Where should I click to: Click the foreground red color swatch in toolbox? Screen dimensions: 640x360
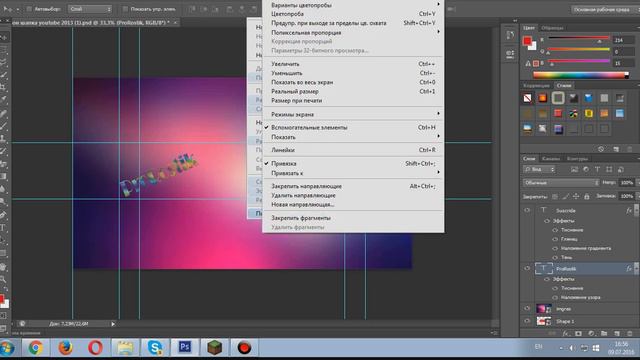pyautogui.click(x=2, y=298)
